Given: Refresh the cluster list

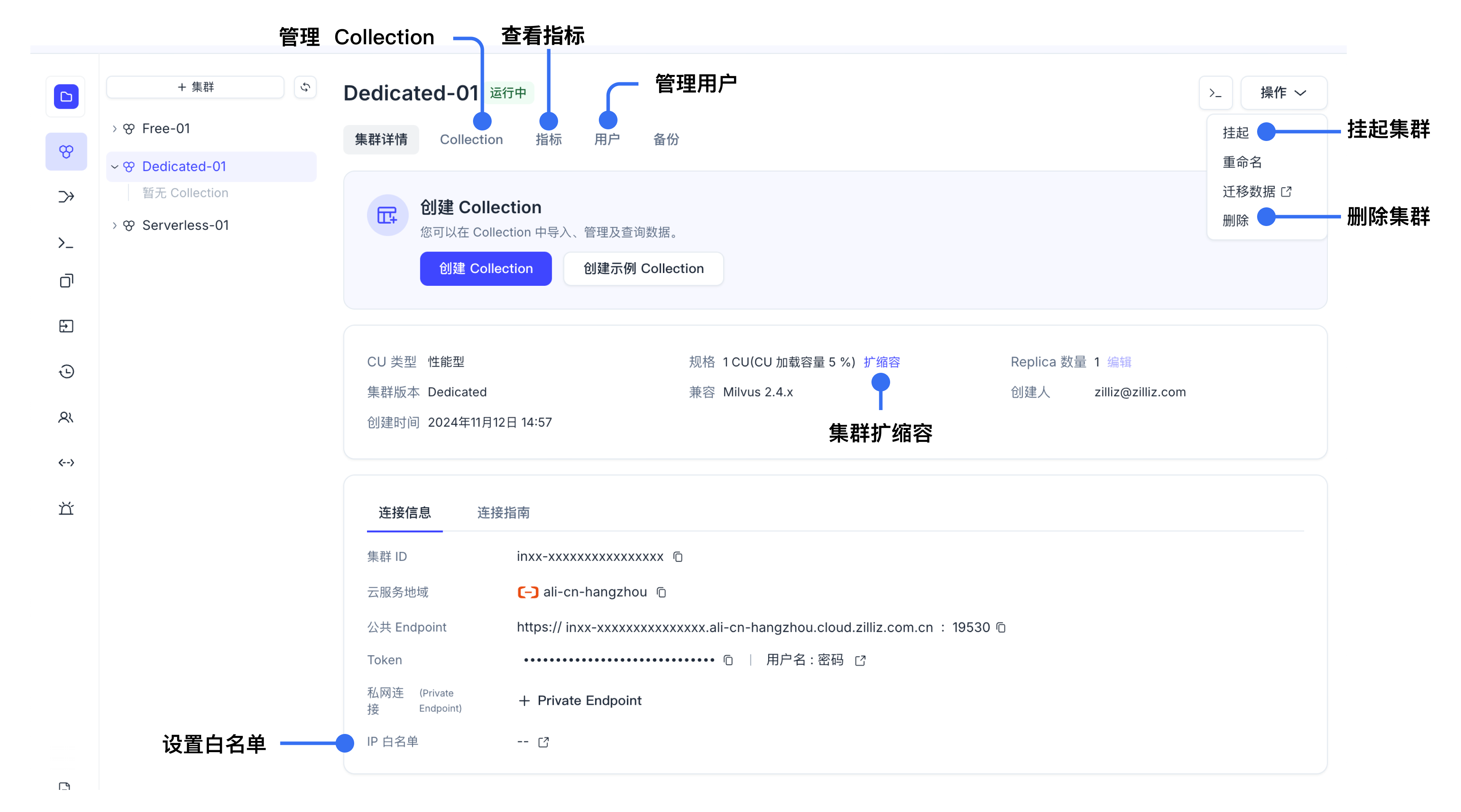Looking at the screenshot, I should (305, 87).
